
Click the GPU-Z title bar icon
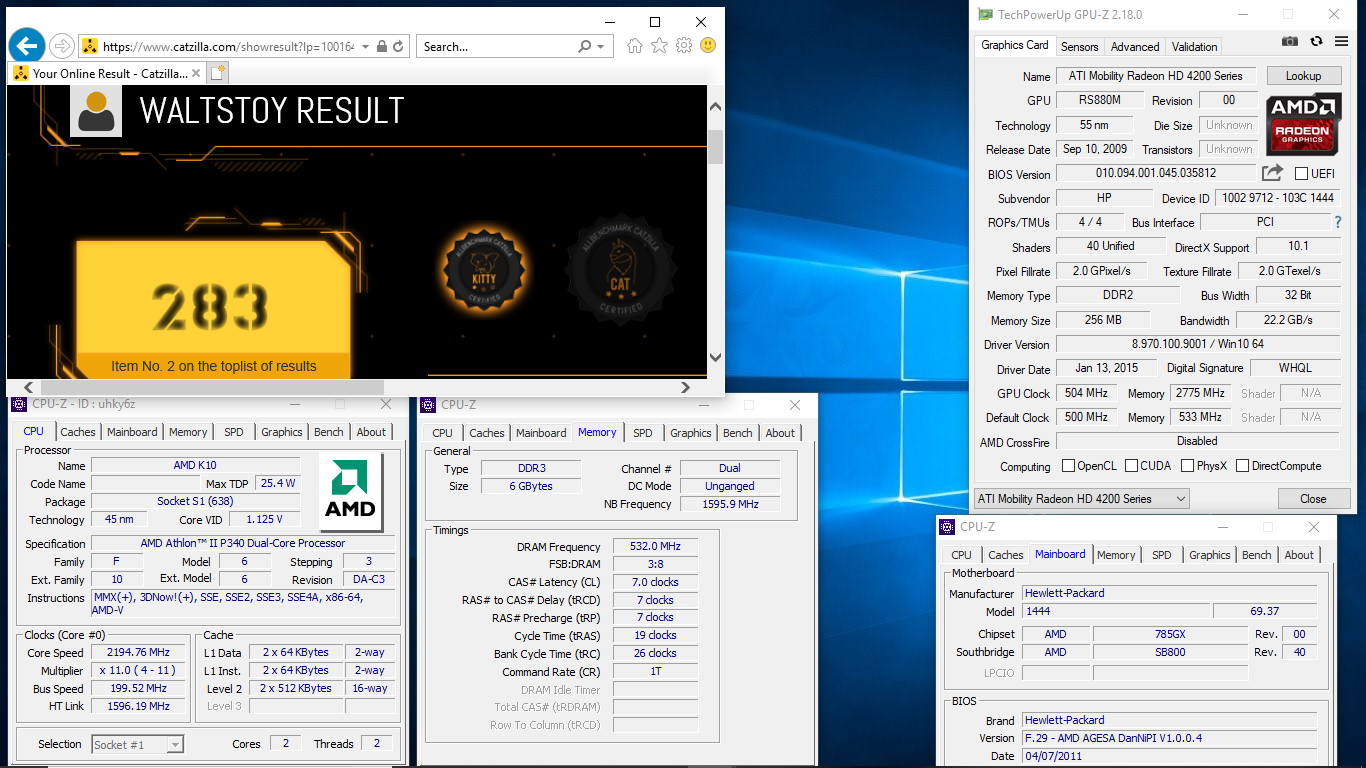click(x=986, y=15)
